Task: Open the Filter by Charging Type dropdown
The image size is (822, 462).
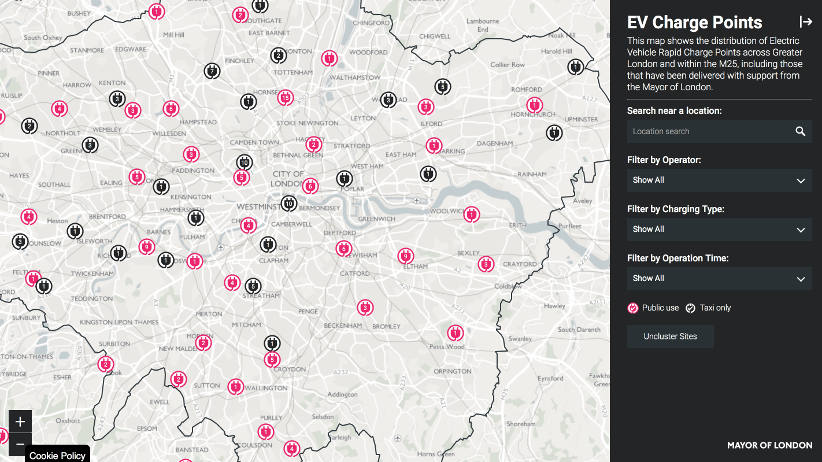Action: 718,230
